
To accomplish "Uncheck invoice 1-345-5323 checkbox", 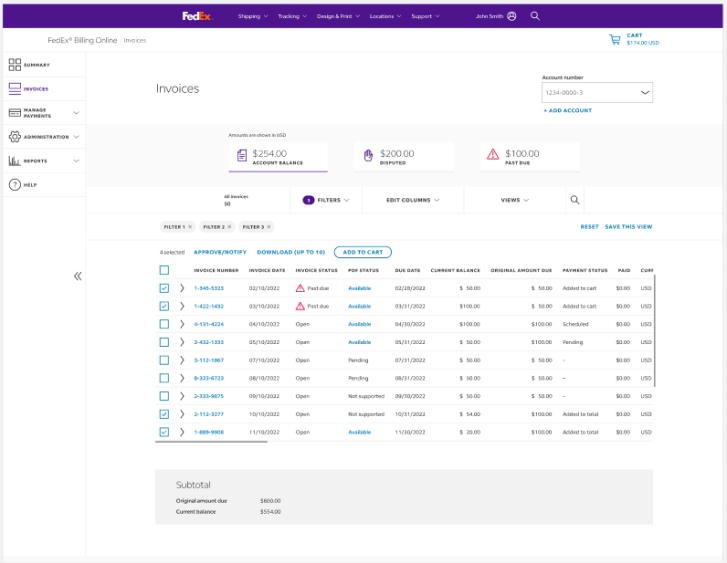I will (164, 288).
